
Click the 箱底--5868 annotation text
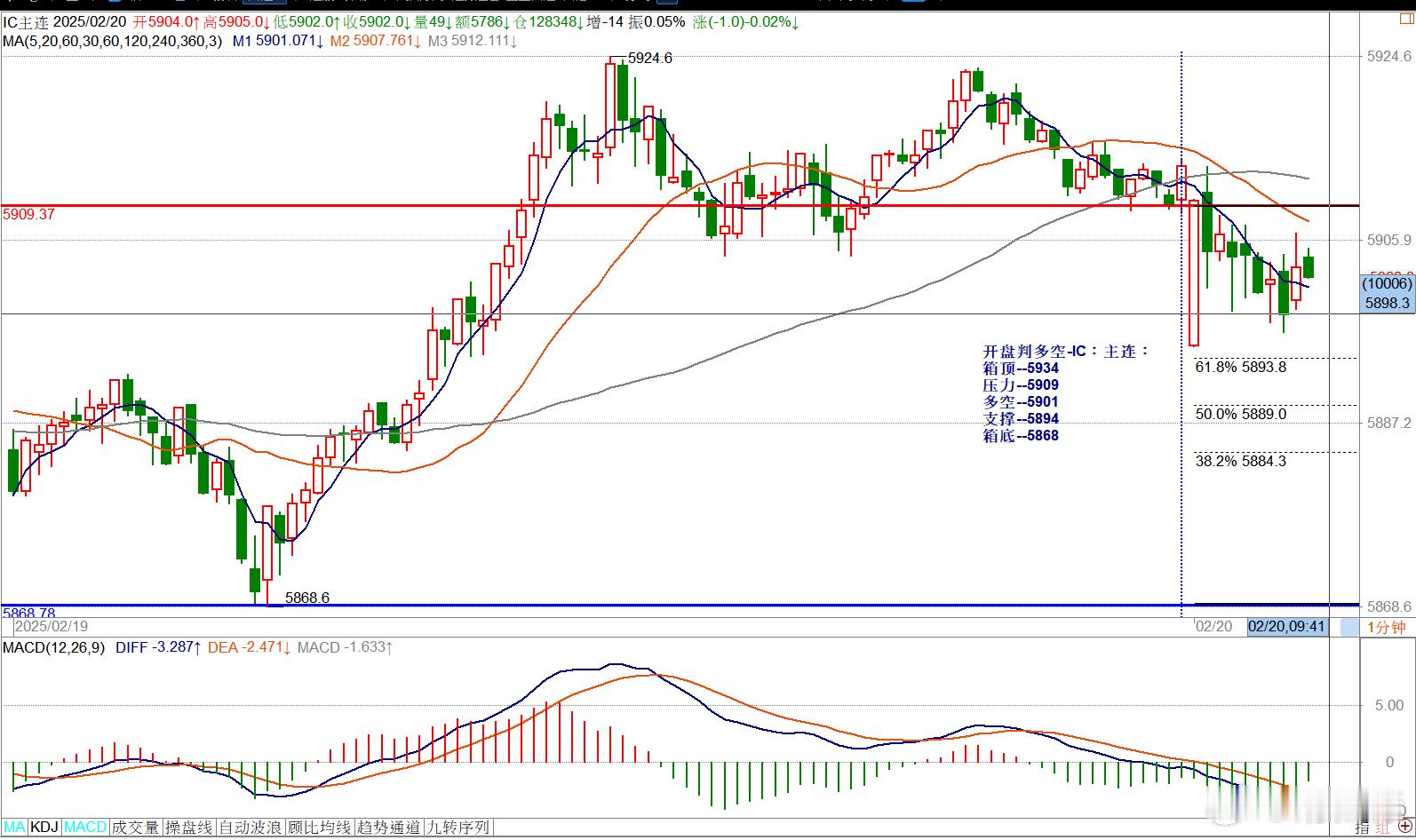click(x=1021, y=436)
